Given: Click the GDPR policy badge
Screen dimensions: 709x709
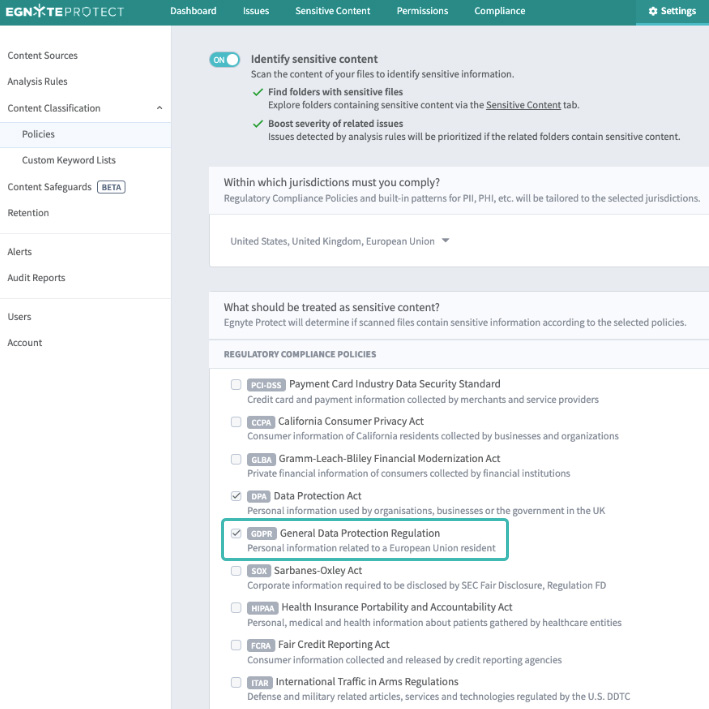Looking at the screenshot, I should (262, 533).
